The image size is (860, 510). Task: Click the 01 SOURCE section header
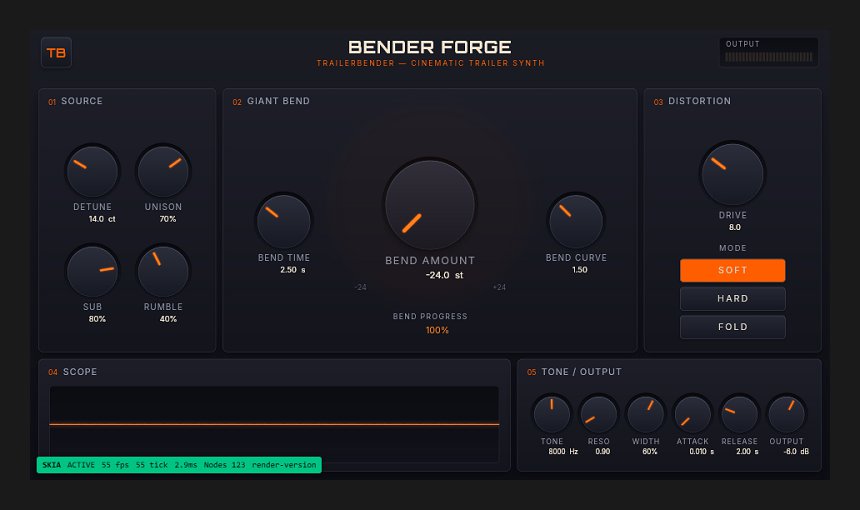click(x=75, y=101)
